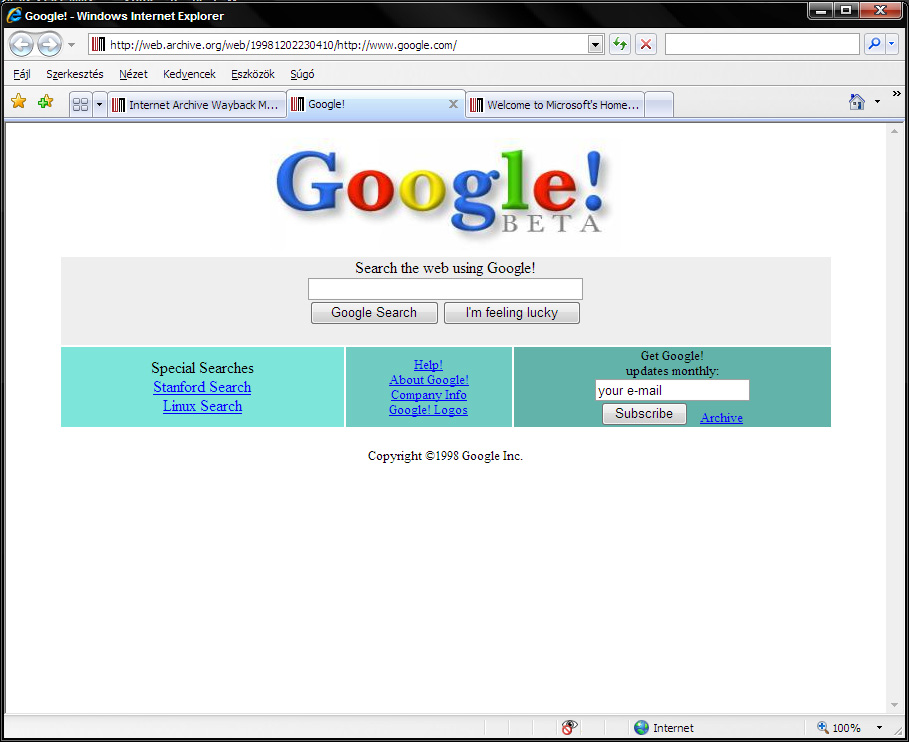909x742 pixels.
Task: Refresh the page with green arrows icon
Action: (620, 44)
